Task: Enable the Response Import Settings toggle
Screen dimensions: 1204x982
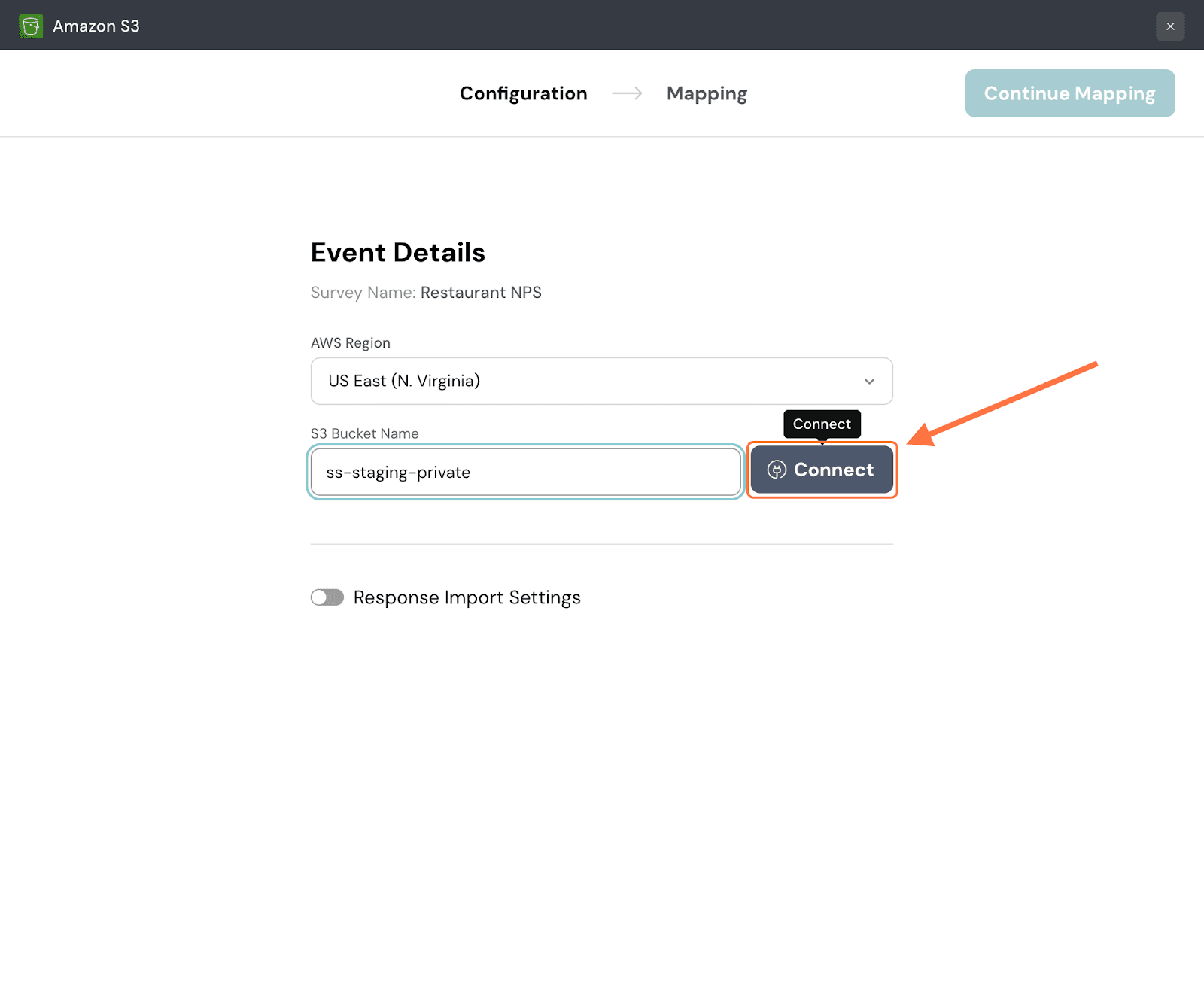Action: [x=327, y=597]
